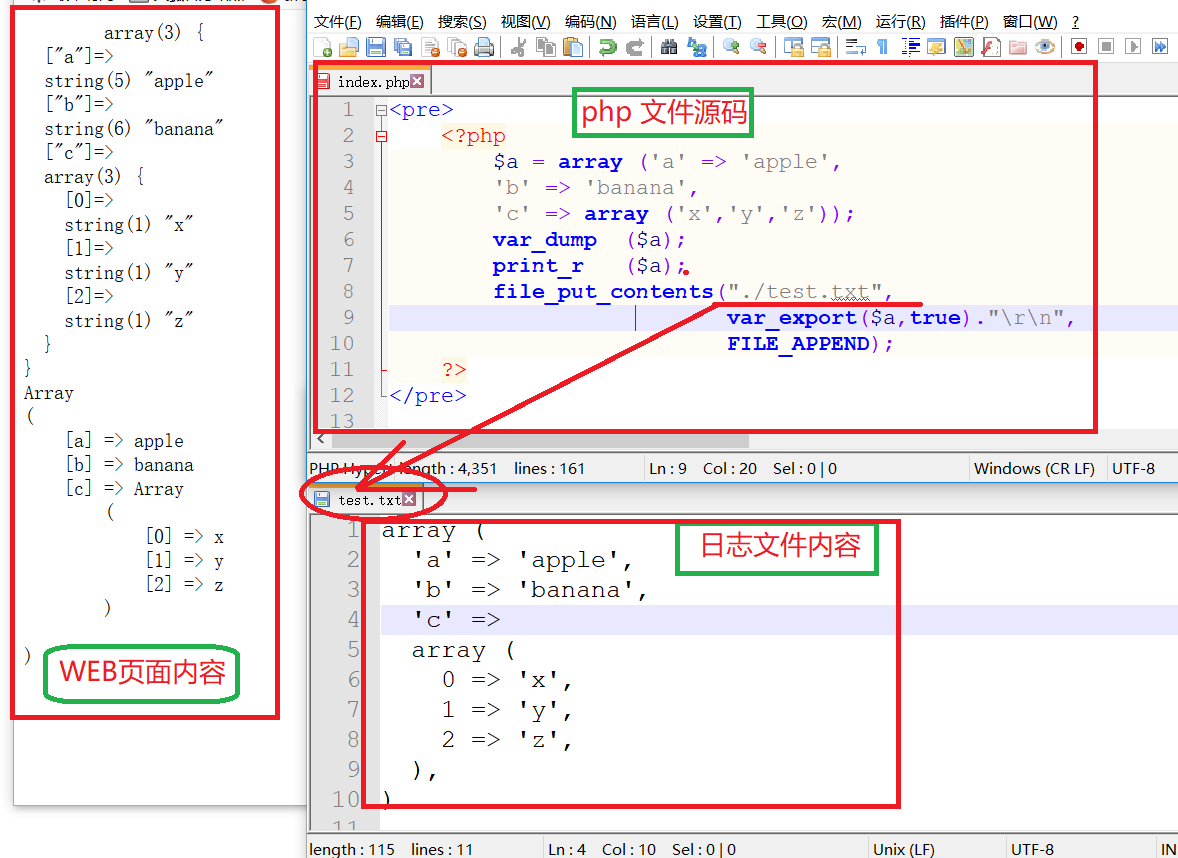Open the 编码(N) encoding menu

(590, 22)
